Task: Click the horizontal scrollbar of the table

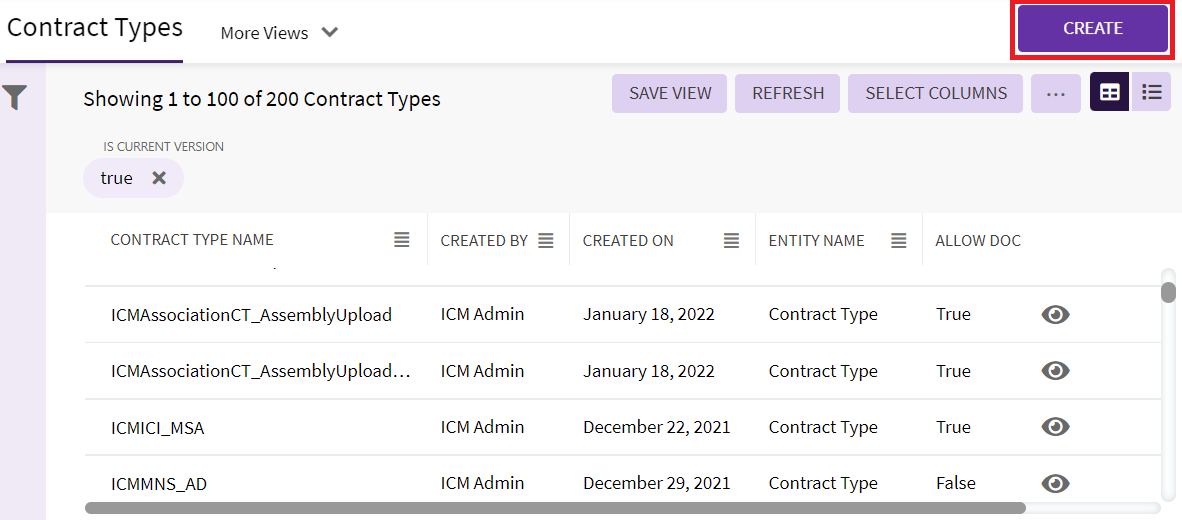Action: tap(555, 508)
